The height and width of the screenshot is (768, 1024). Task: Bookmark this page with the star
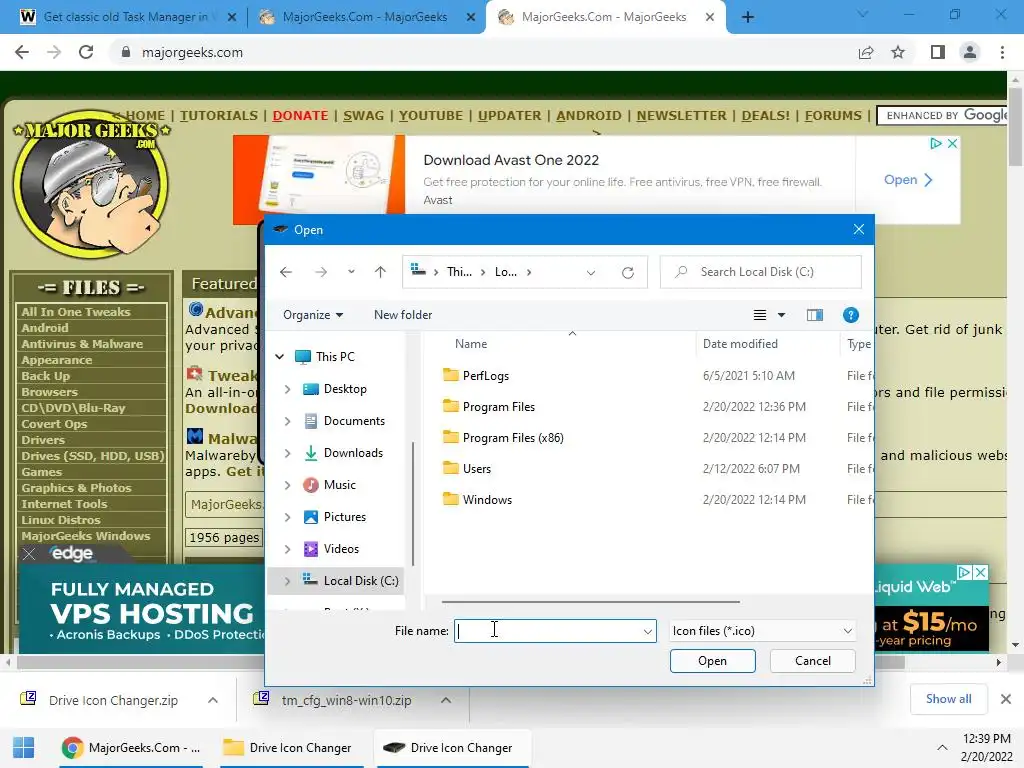coord(898,52)
